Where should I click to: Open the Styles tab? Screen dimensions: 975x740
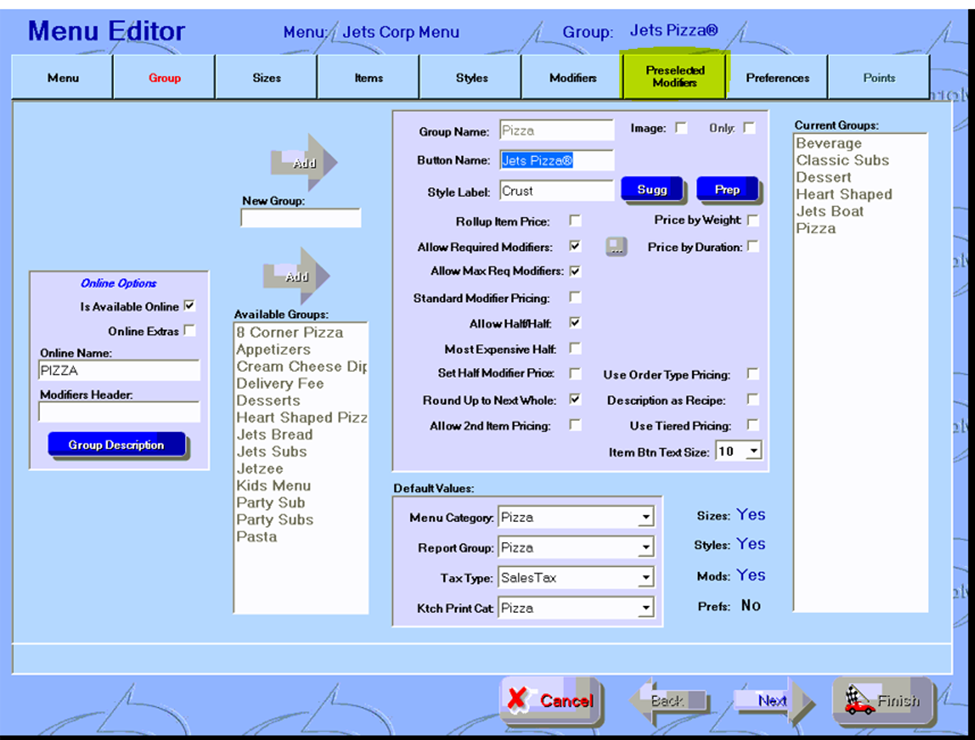click(x=471, y=77)
